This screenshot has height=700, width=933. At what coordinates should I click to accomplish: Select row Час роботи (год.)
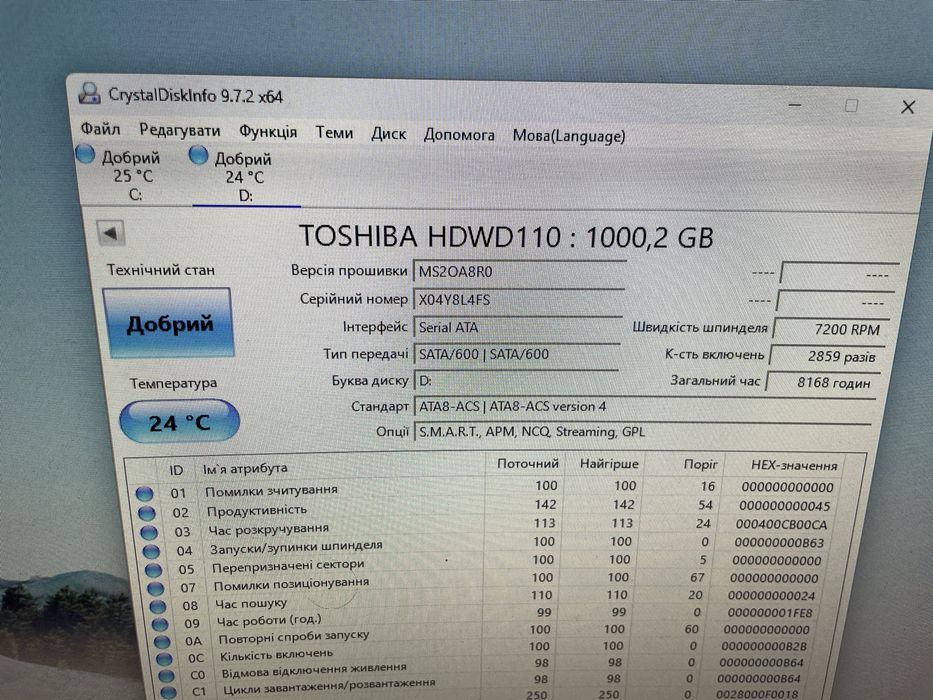pyautogui.click(x=485, y=617)
